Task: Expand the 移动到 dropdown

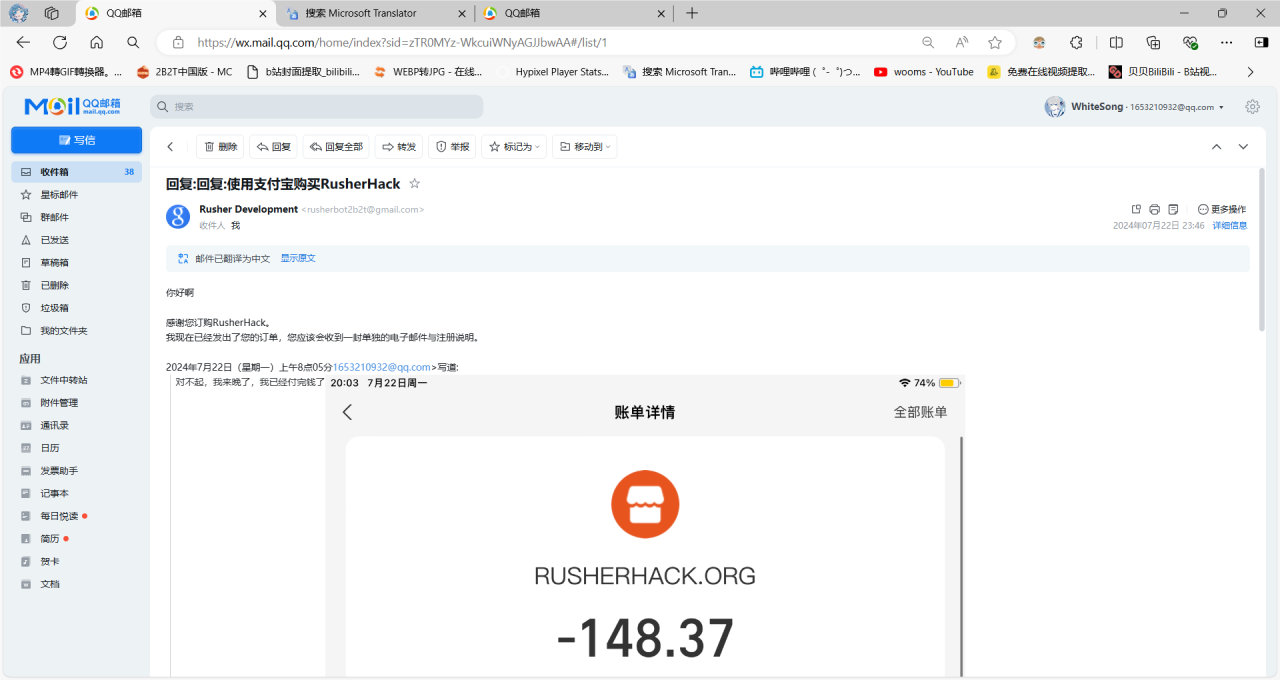Action: [584, 147]
